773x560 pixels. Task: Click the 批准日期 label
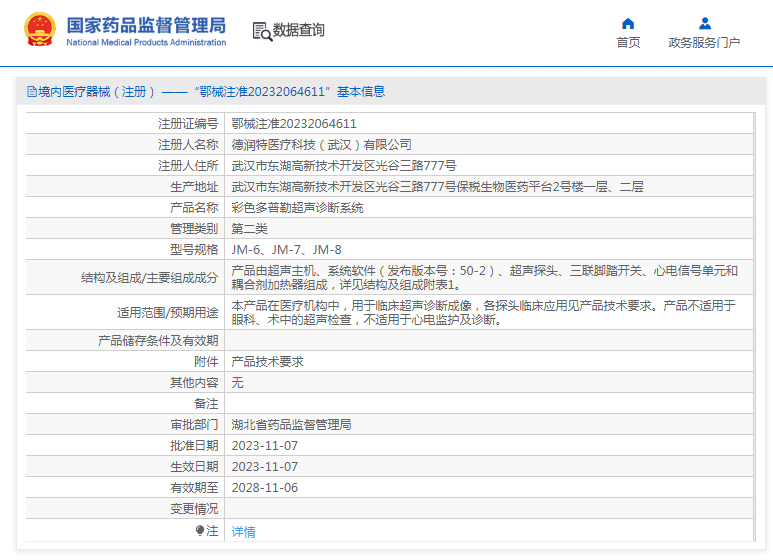click(194, 446)
